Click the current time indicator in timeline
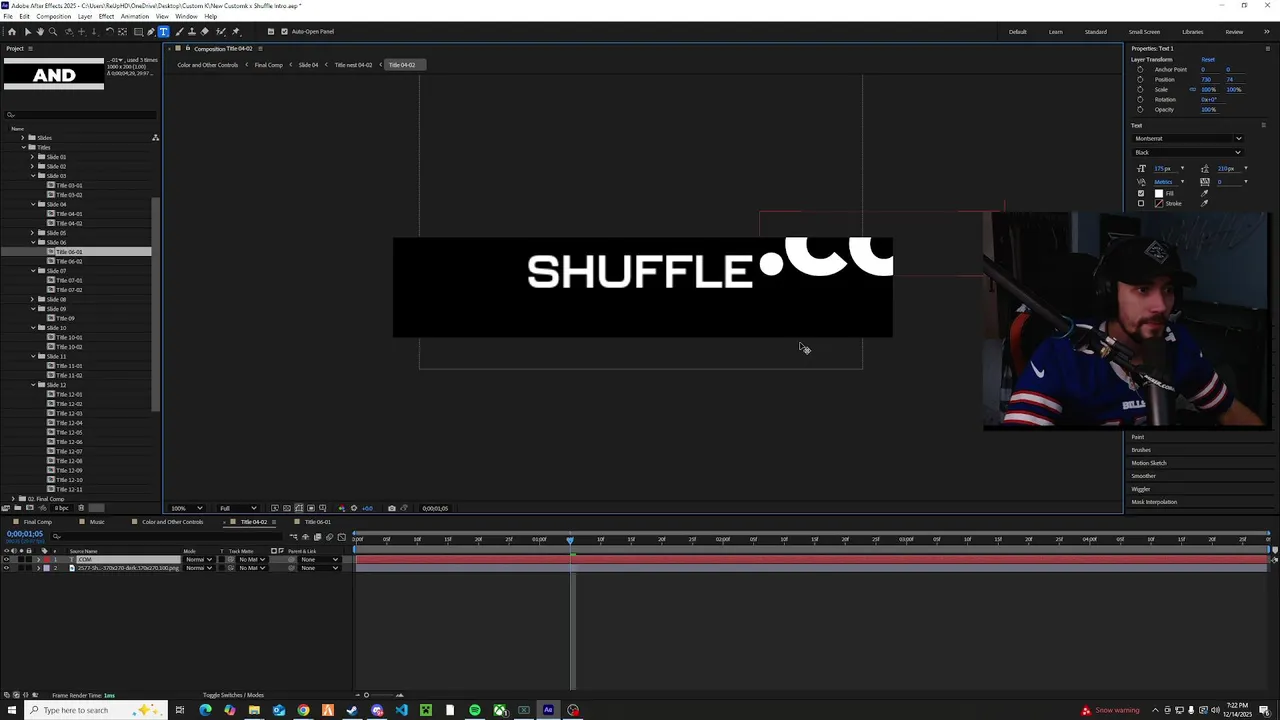Screen dimensions: 1280x720 point(570,540)
